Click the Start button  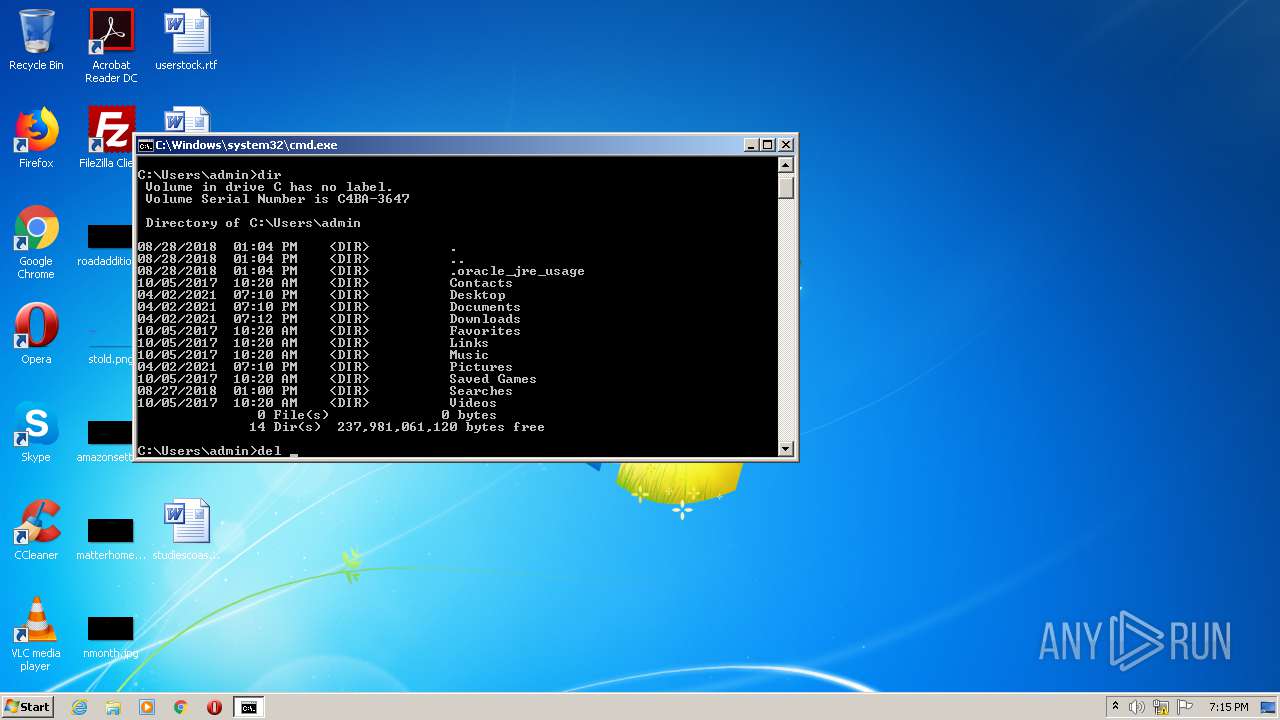click(x=28, y=707)
